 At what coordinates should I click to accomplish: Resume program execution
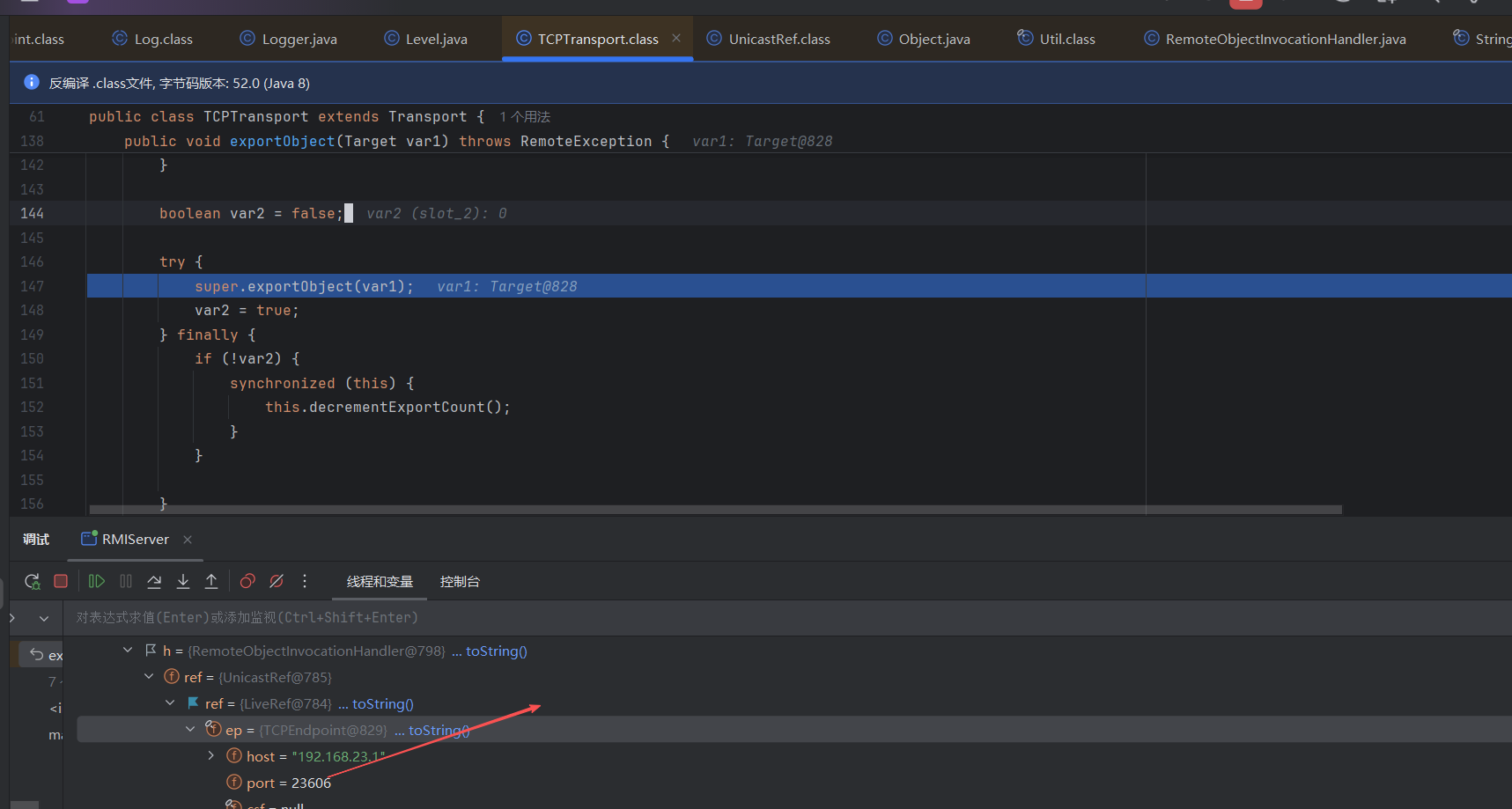pyautogui.click(x=97, y=581)
